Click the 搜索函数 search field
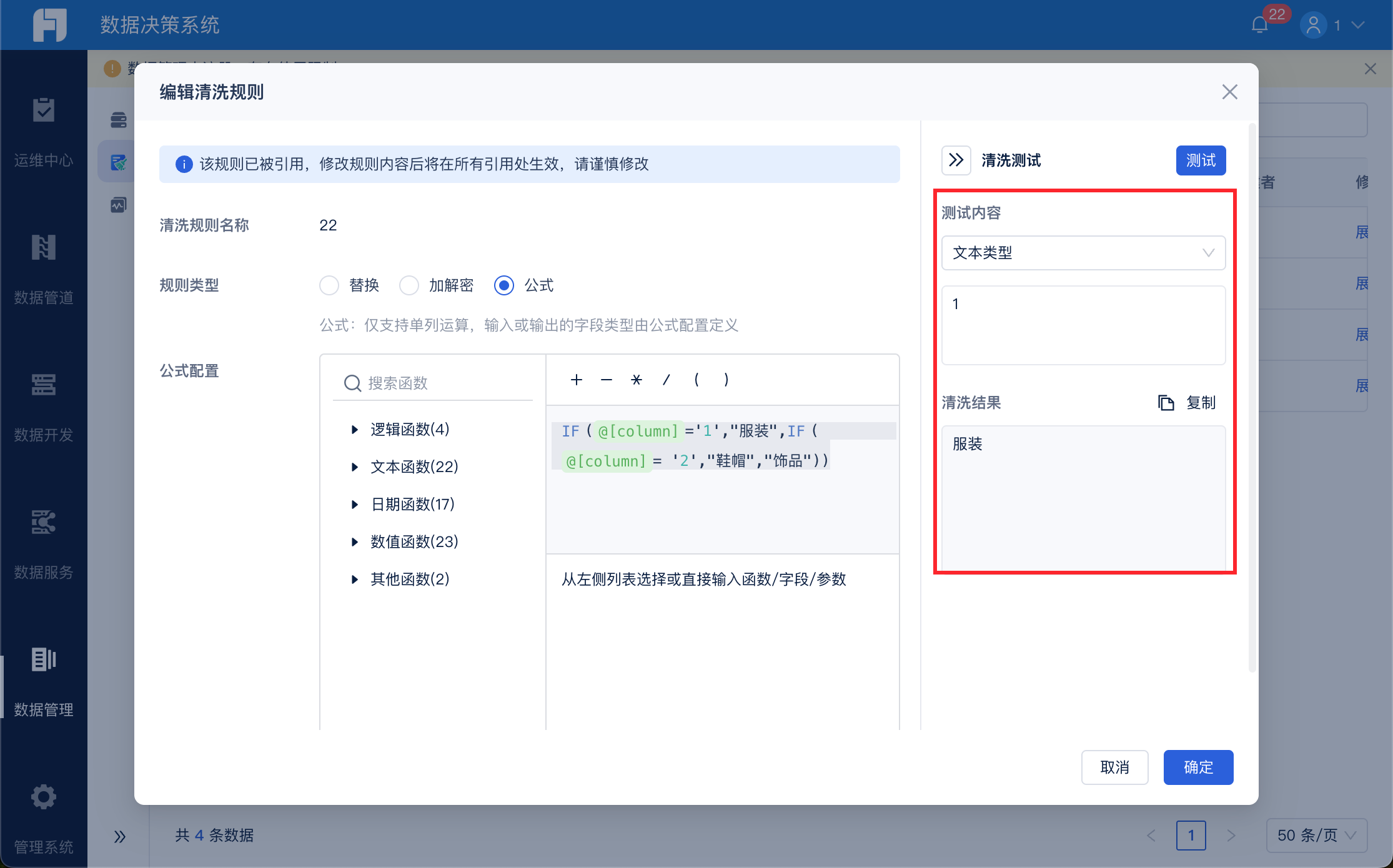Image resolution: width=1393 pixels, height=868 pixels. pos(437,383)
